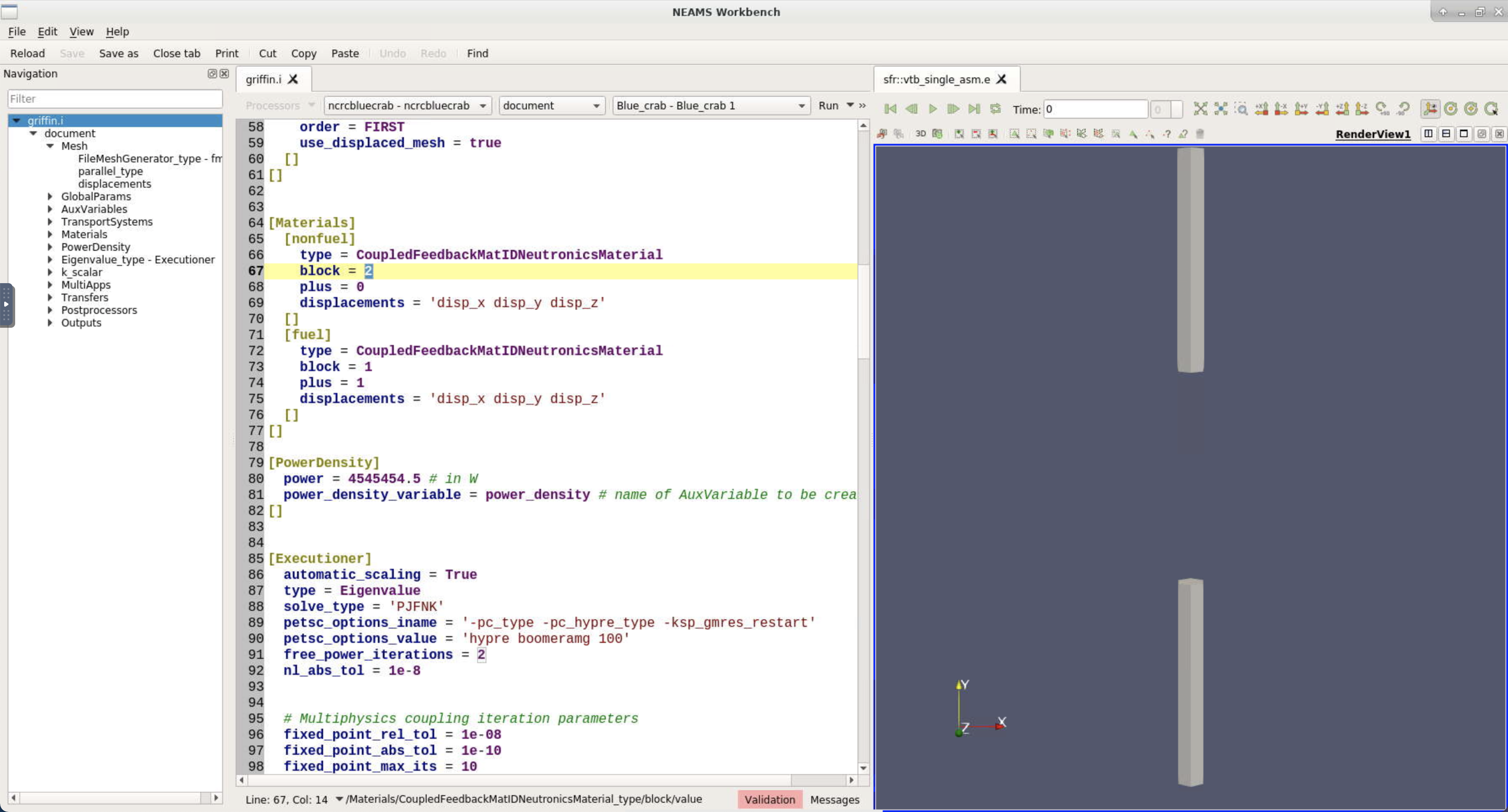Split render view vertically
The image size is (1508, 812).
[1446, 134]
